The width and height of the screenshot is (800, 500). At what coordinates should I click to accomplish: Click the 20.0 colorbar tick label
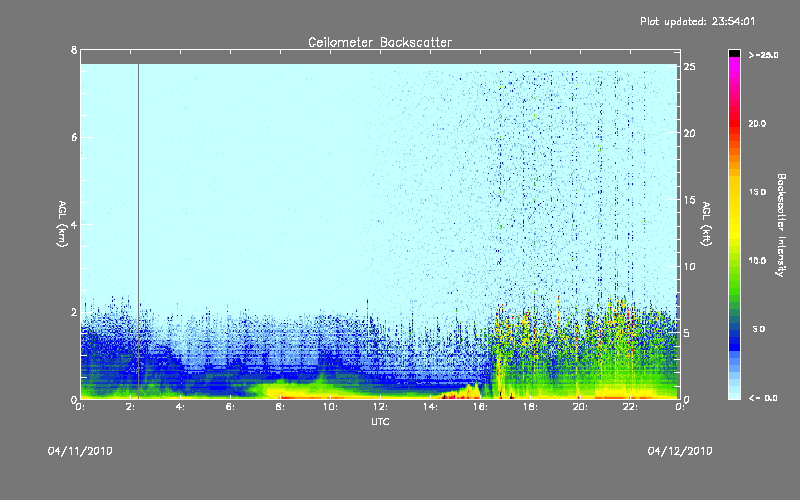pos(757,123)
